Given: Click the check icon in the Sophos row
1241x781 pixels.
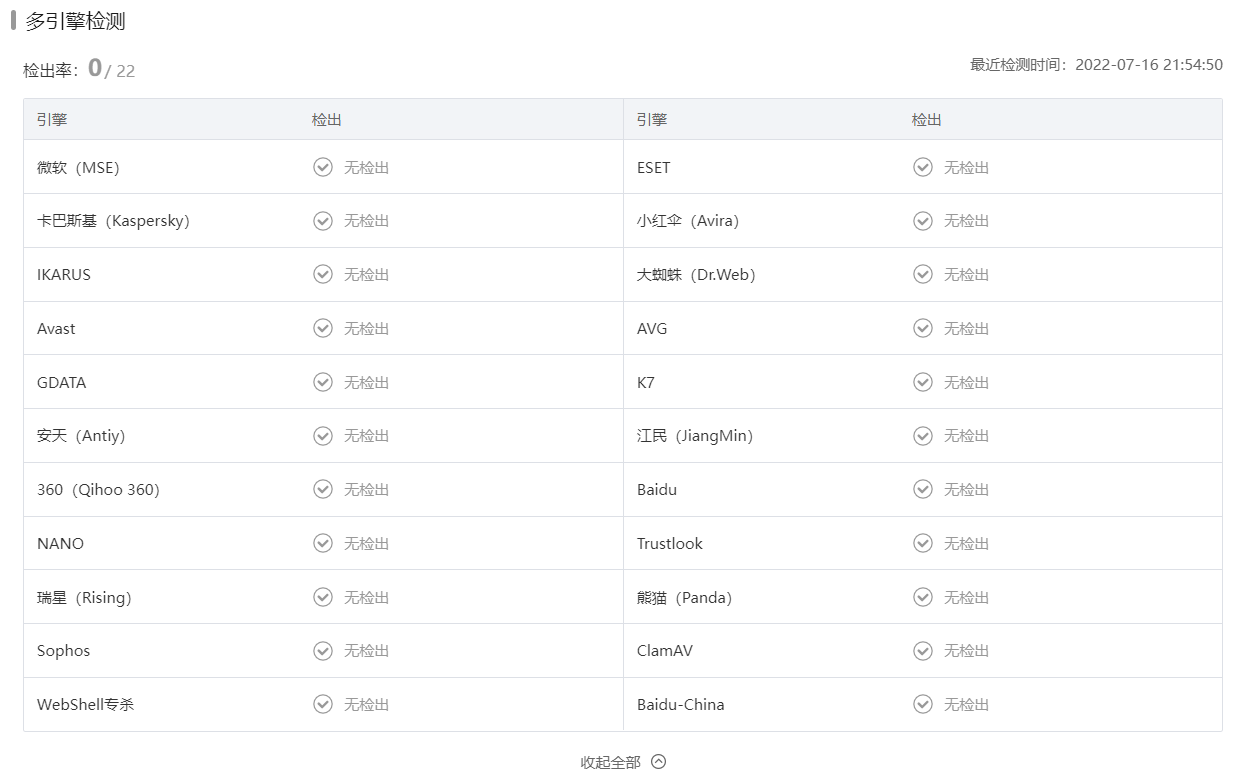Looking at the screenshot, I should click(323, 651).
